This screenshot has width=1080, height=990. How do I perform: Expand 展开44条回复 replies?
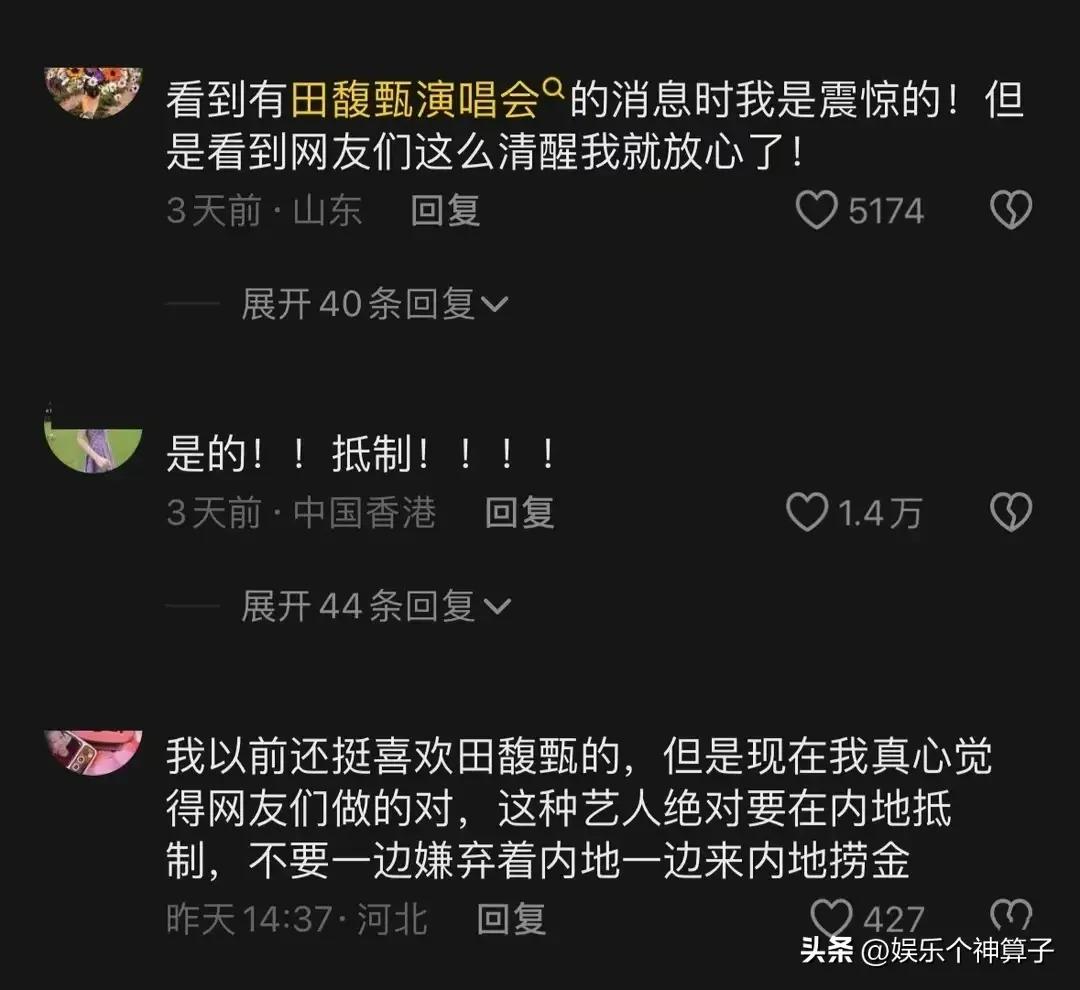point(376,606)
